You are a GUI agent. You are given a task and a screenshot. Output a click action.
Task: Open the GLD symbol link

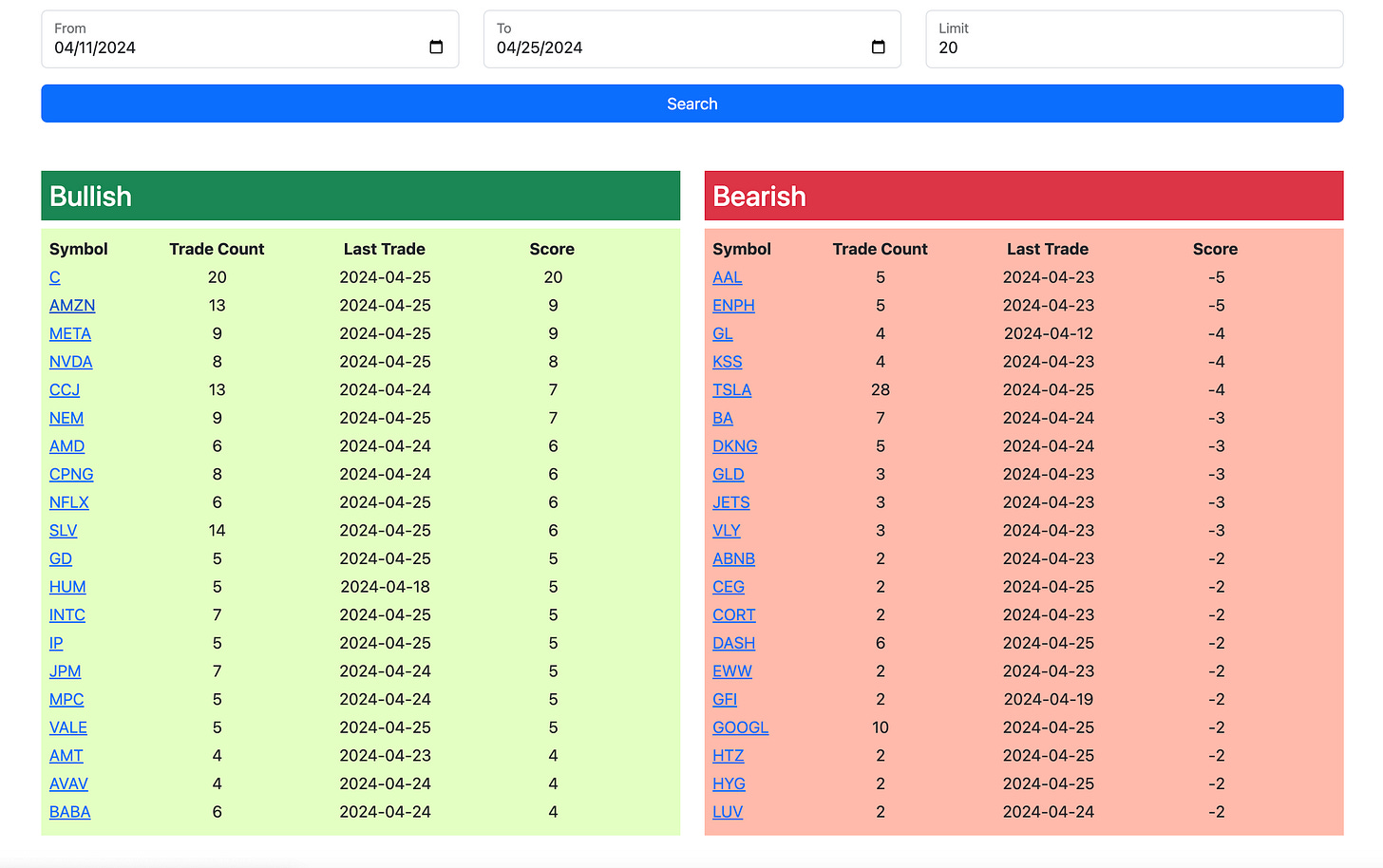click(x=729, y=474)
